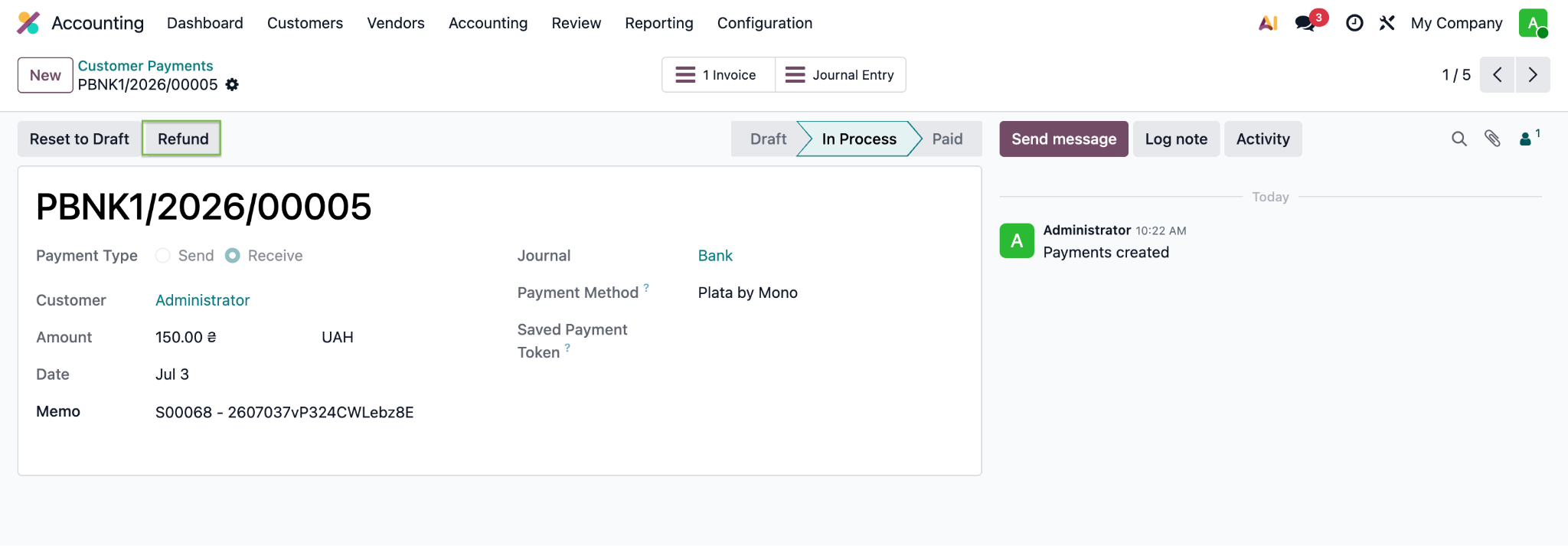
Task: Click Send message button
Action: coord(1064,139)
